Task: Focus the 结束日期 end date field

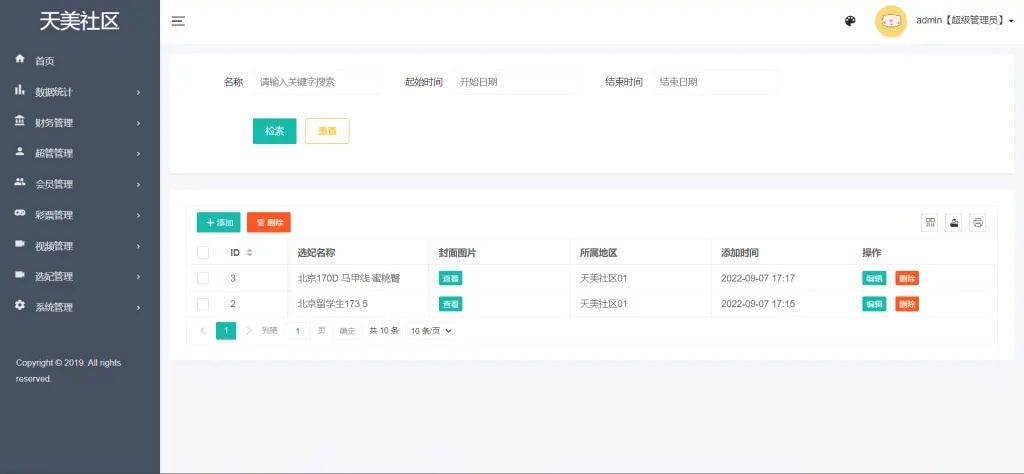Action: pyautogui.click(x=715, y=82)
